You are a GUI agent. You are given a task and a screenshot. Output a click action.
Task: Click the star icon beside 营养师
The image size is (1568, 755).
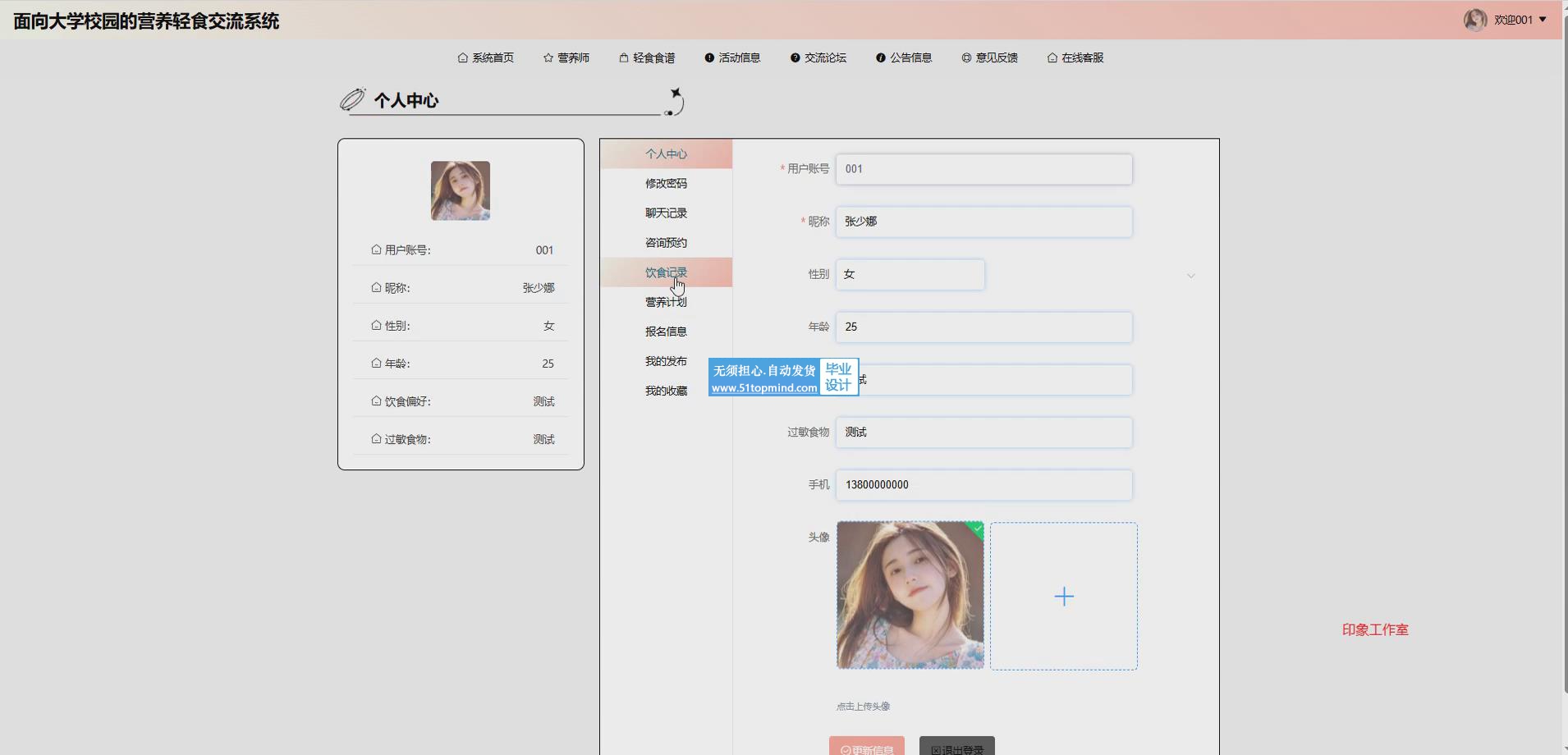(x=548, y=58)
